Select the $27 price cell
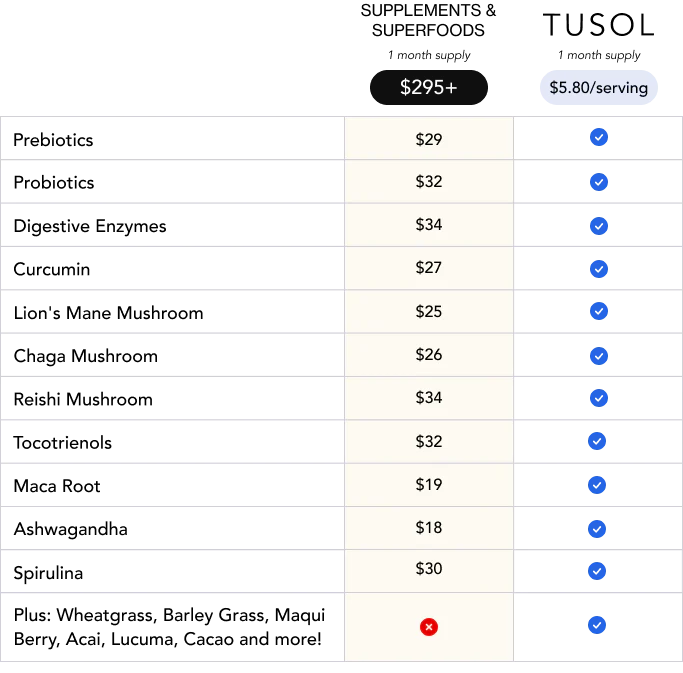The image size is (683, 673). 428,268
